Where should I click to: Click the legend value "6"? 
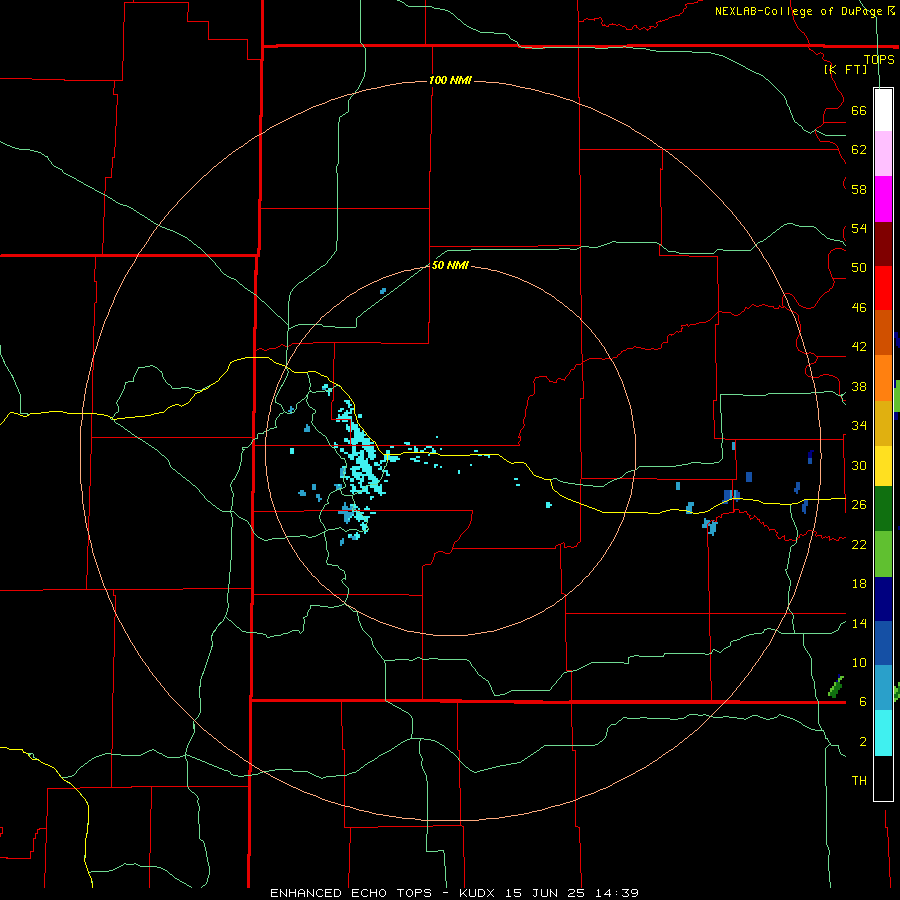point(863,702)
